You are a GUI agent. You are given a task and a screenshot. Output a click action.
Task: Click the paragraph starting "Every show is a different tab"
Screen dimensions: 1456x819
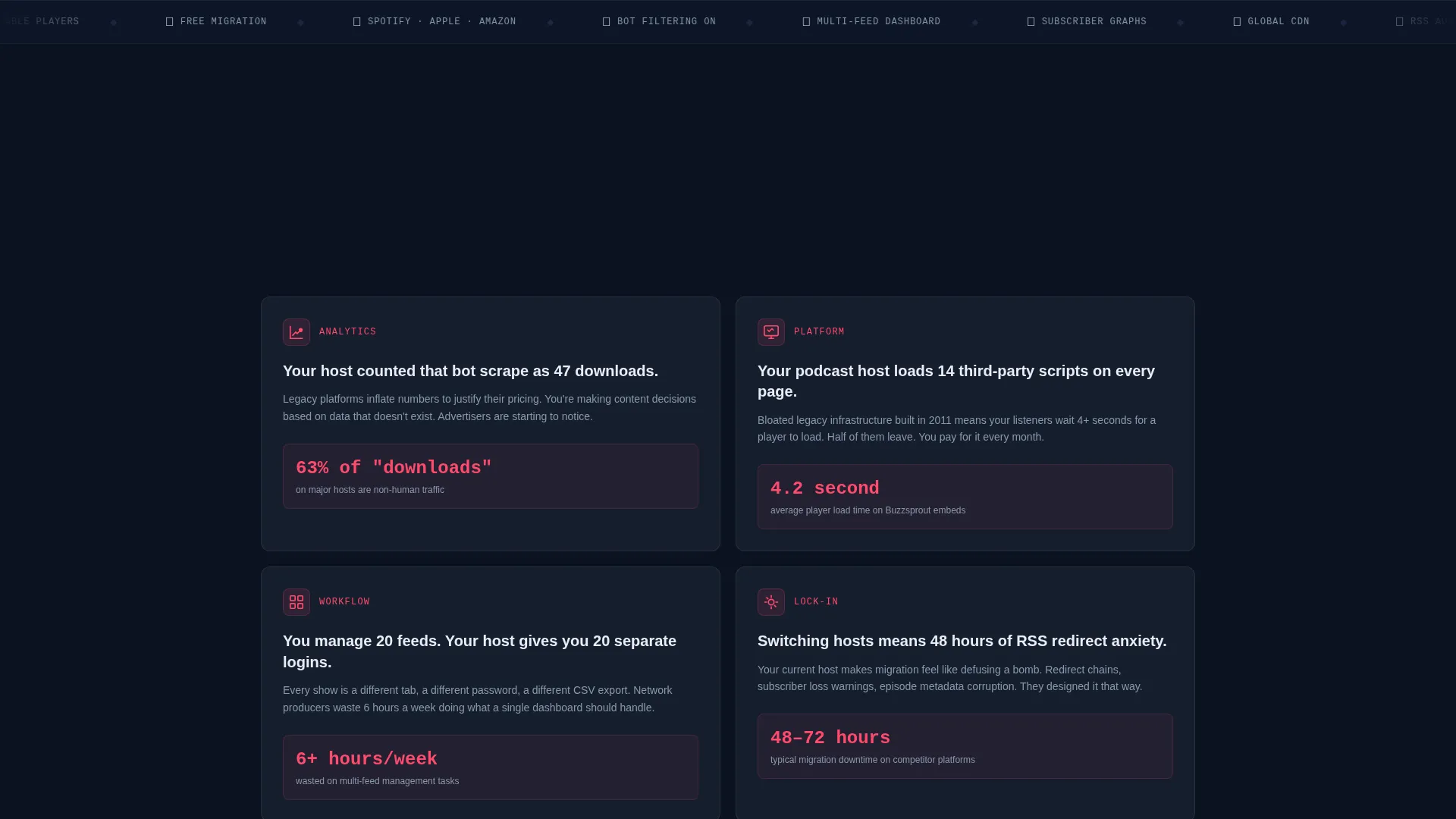478,699
